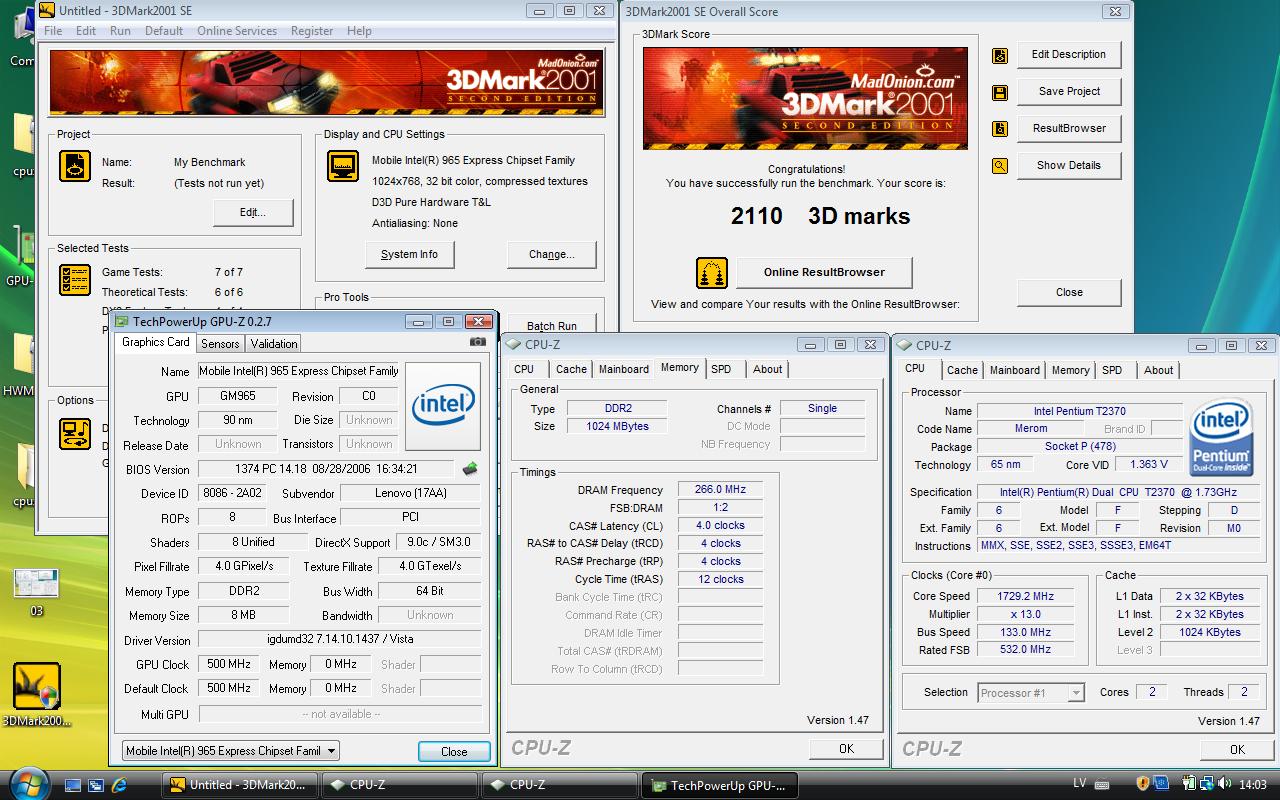Open the Online Services menu
Image resolution: width=1280 pixels, height=800 pixels.
click(x=237, y=31)
